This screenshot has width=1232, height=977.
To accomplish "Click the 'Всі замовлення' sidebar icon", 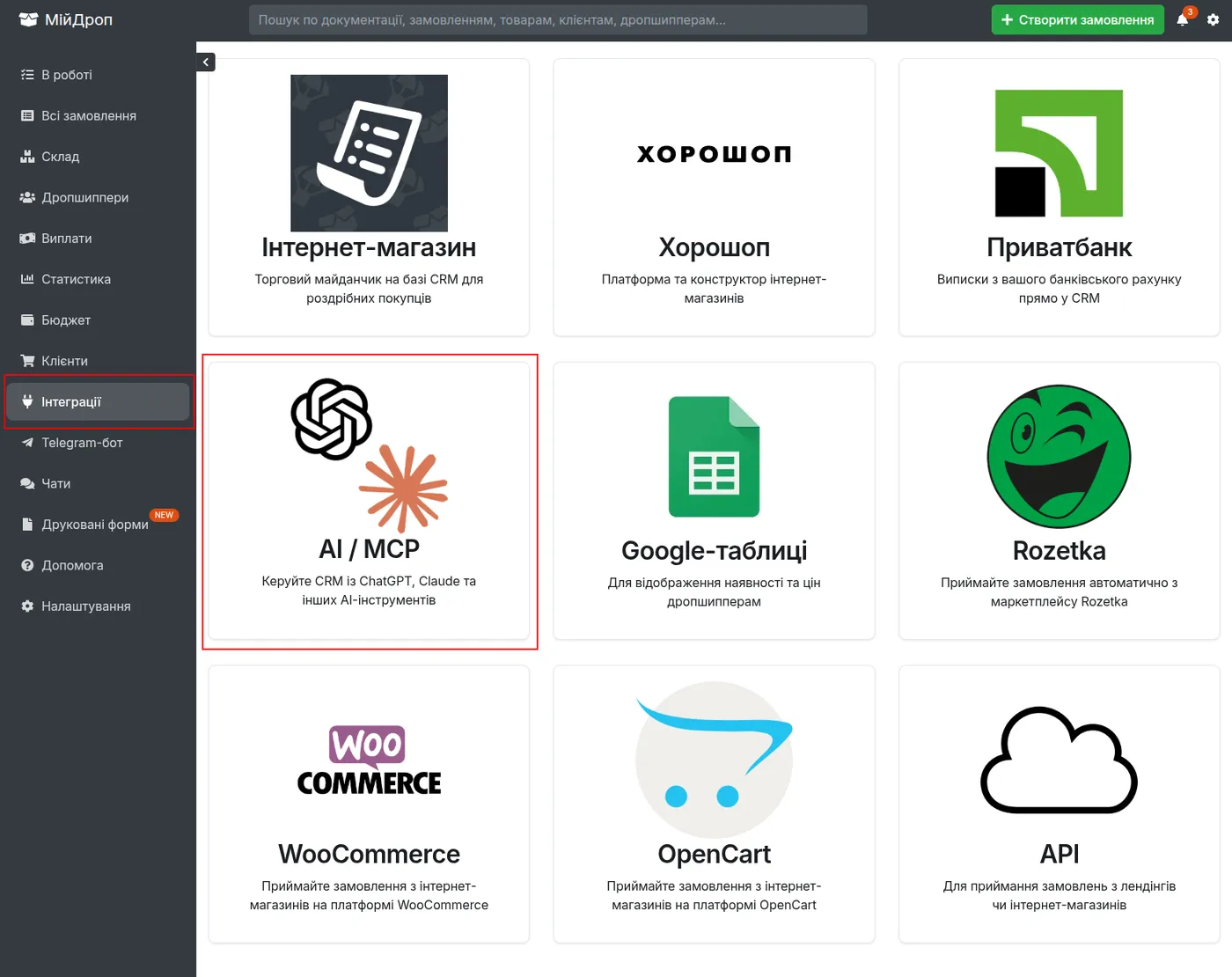I will [x=27, y=115].
